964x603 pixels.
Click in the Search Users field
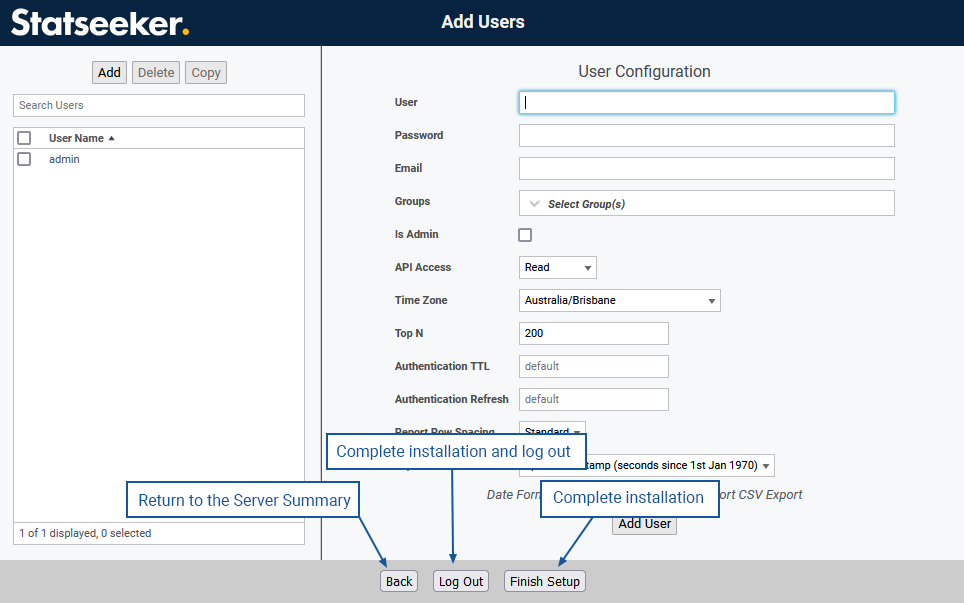click(x=158, y=105)
